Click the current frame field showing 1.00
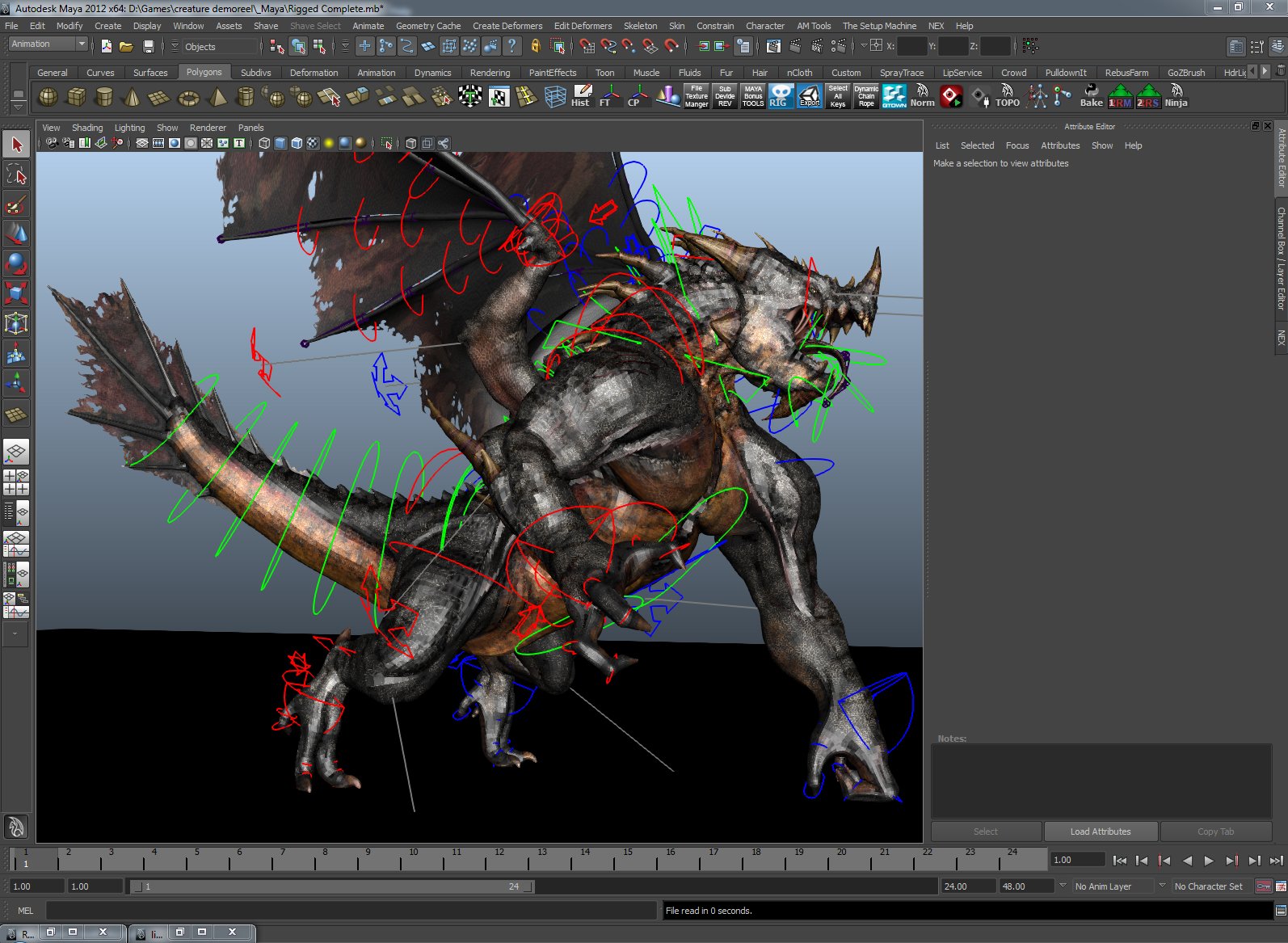This screenshot has height=943, width=1288. [1077, 860]
